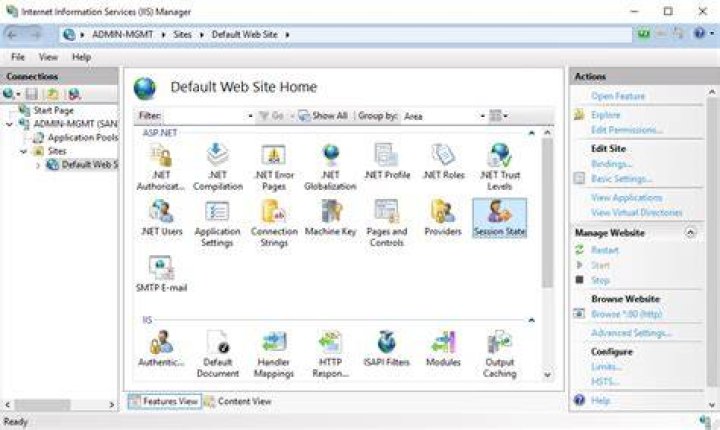The height and width of the screenshot is (430, 720).
Task: Click HSTS under Configure
Action: [605, 382]
